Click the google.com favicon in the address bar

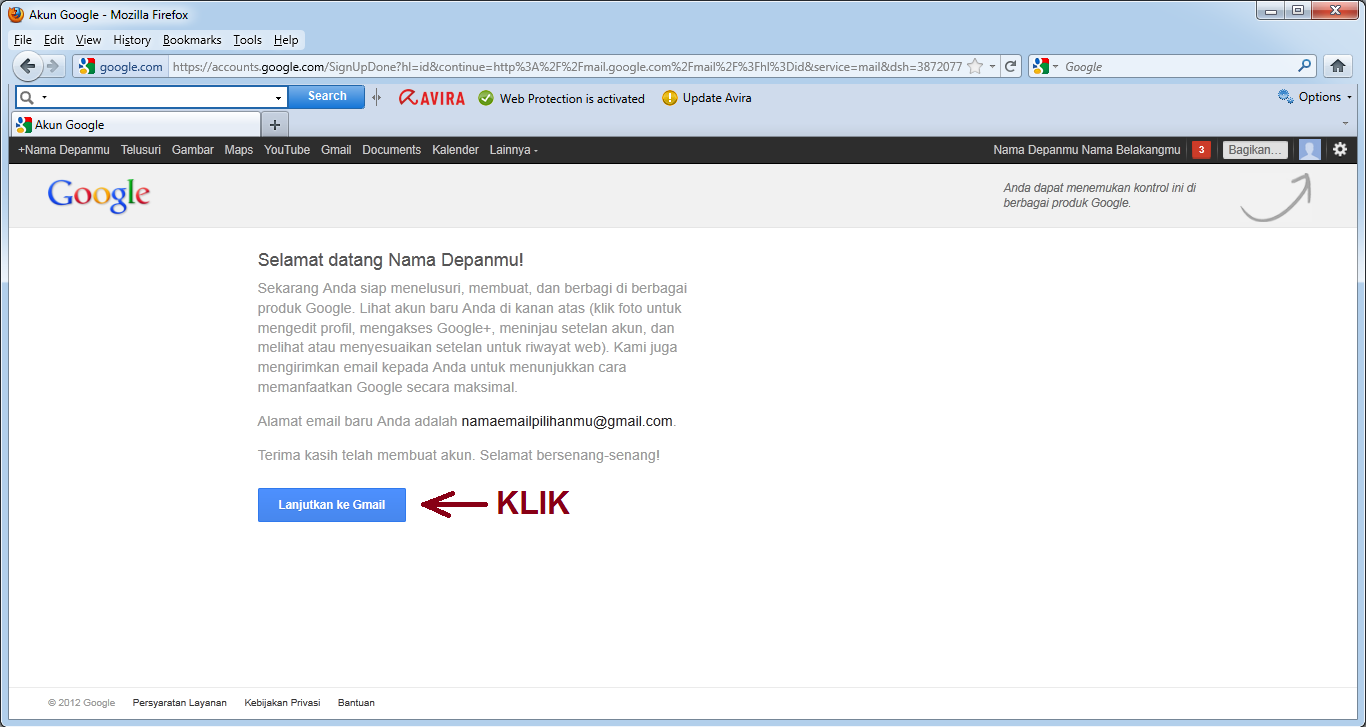pyautogui.click(x=88, y=66)
